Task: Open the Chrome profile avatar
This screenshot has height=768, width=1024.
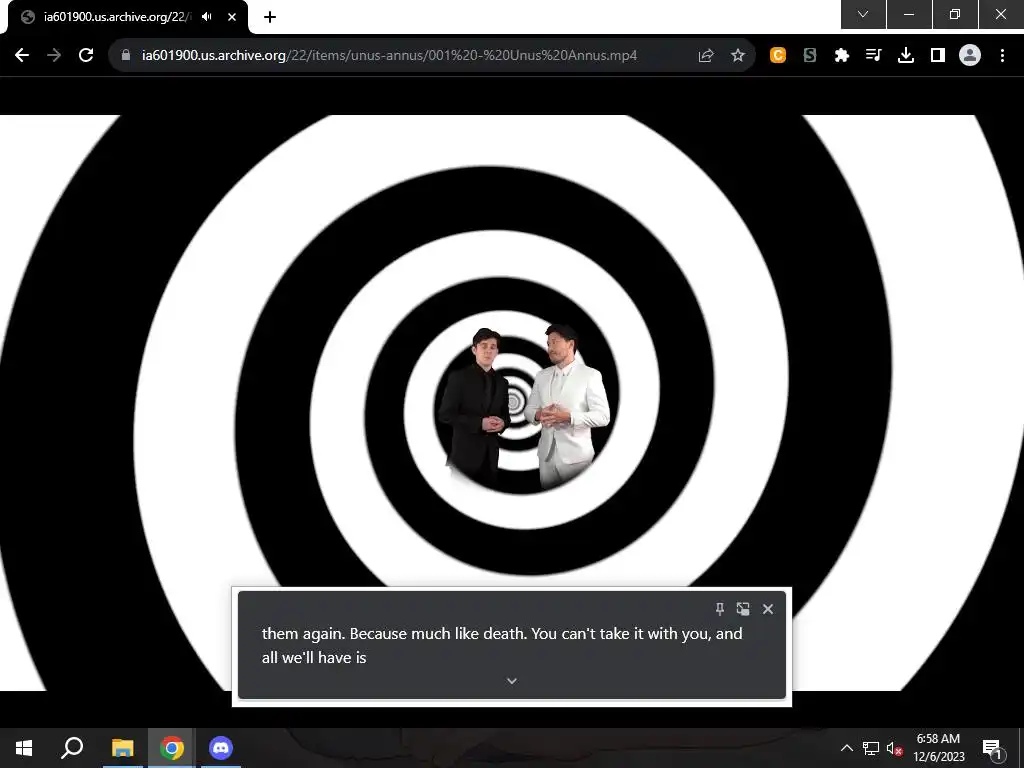Action: coord(970,56)
